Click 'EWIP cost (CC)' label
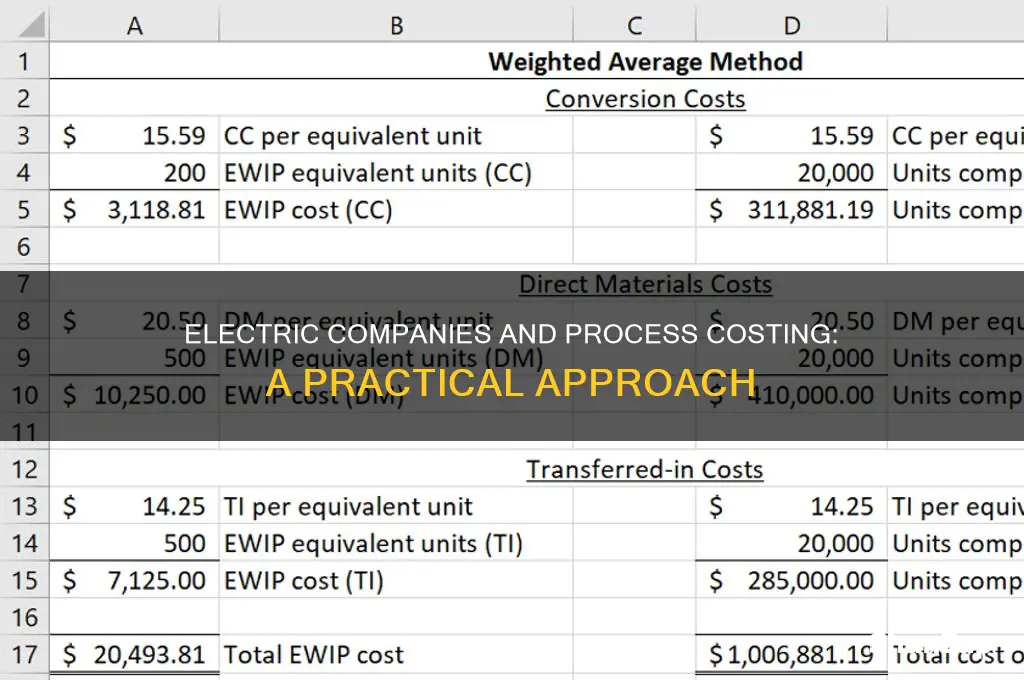This screenshot has width=1024, height=680. pos(308,210)
